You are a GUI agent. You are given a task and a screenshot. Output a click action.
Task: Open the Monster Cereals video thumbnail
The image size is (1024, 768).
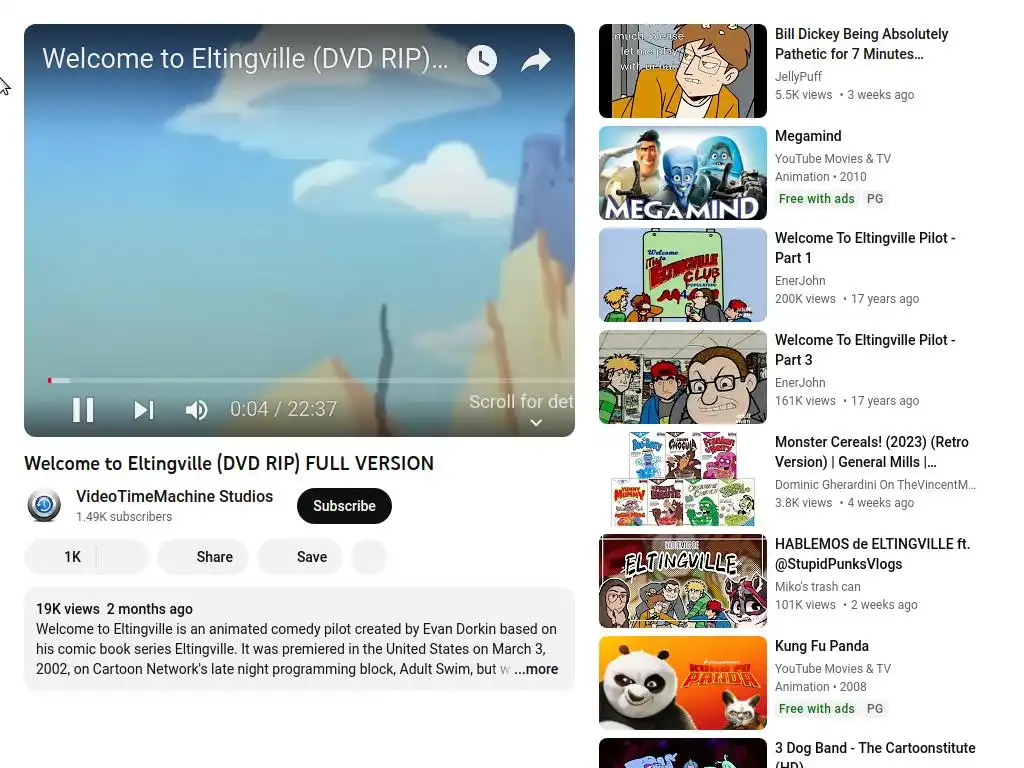coord(682,479)
